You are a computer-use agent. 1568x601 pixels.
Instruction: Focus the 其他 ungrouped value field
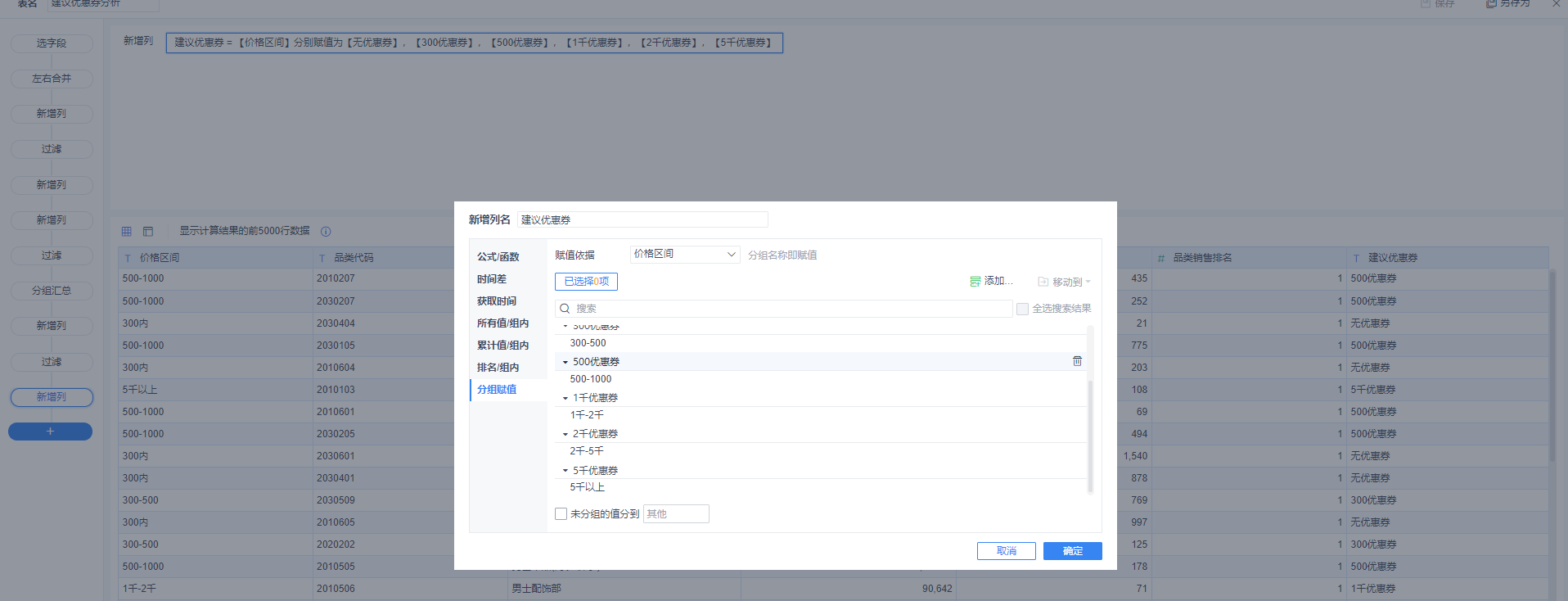[676, 514]
